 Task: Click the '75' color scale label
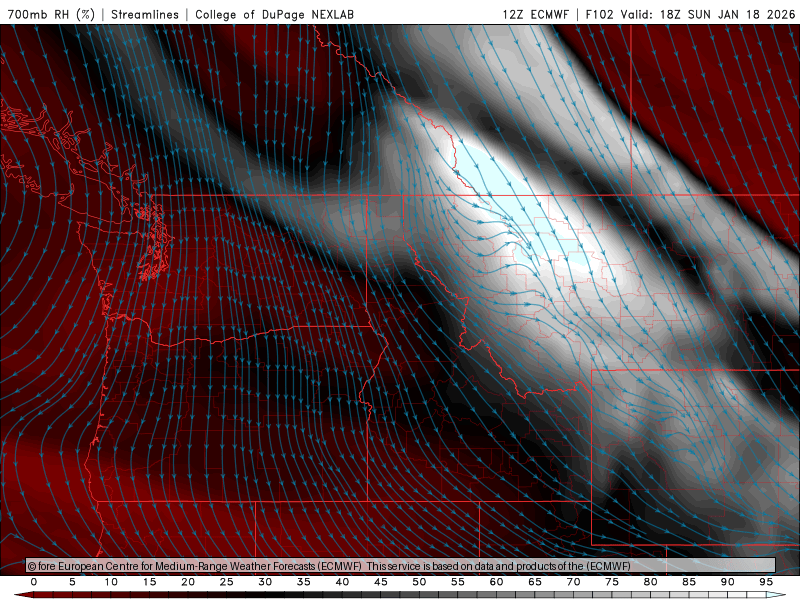point(612,582)
